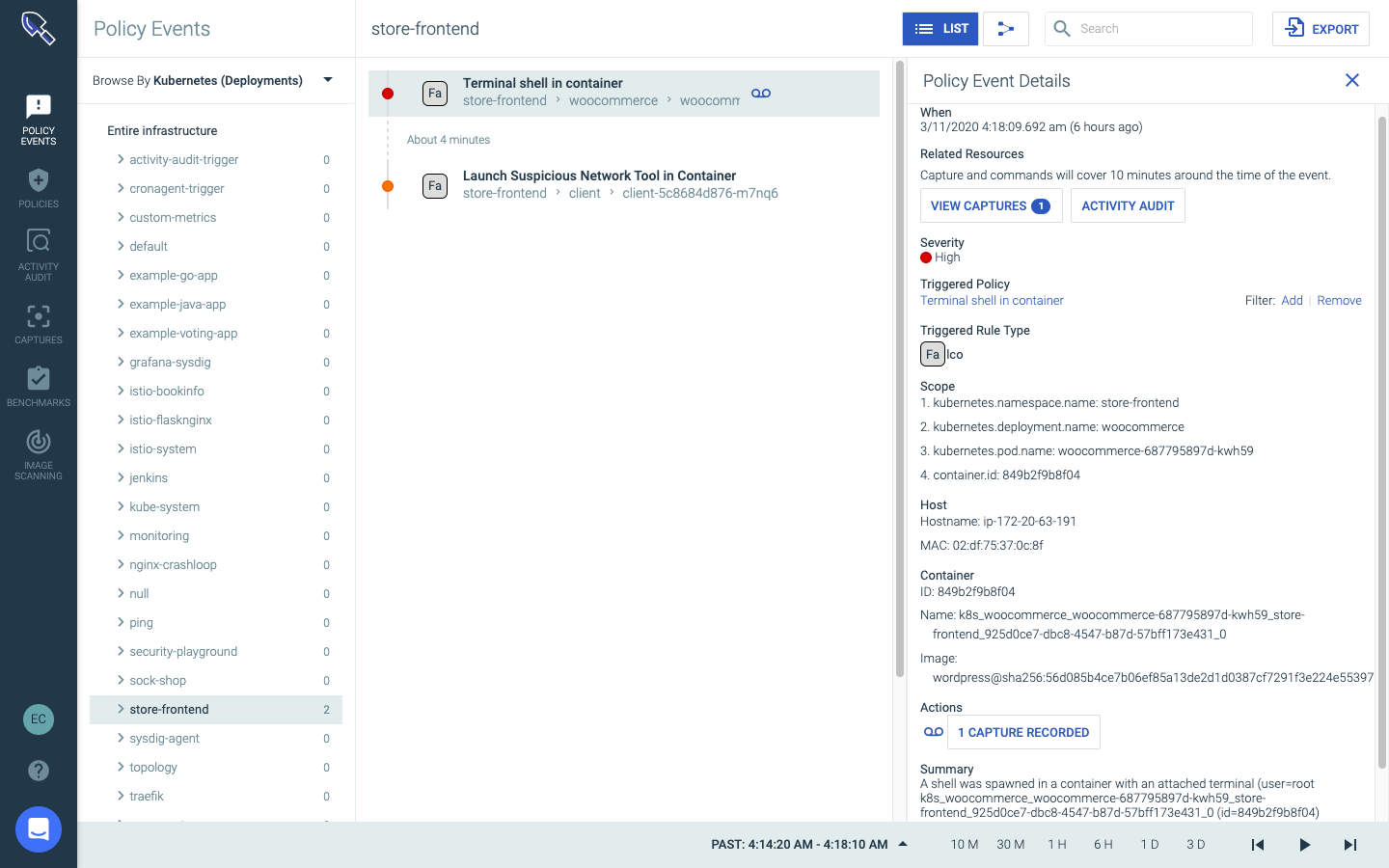Jump to timeline start

(1258, 845)
